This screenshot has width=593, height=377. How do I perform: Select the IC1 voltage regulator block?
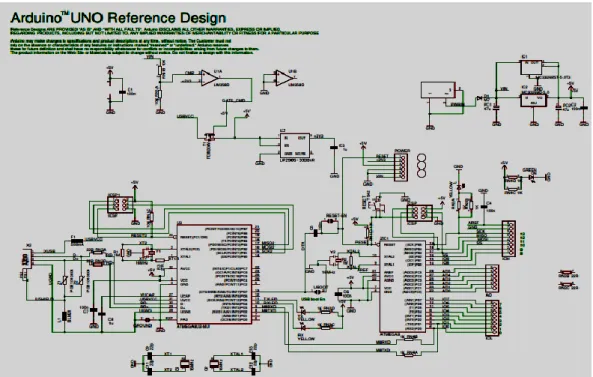[531, 67]
